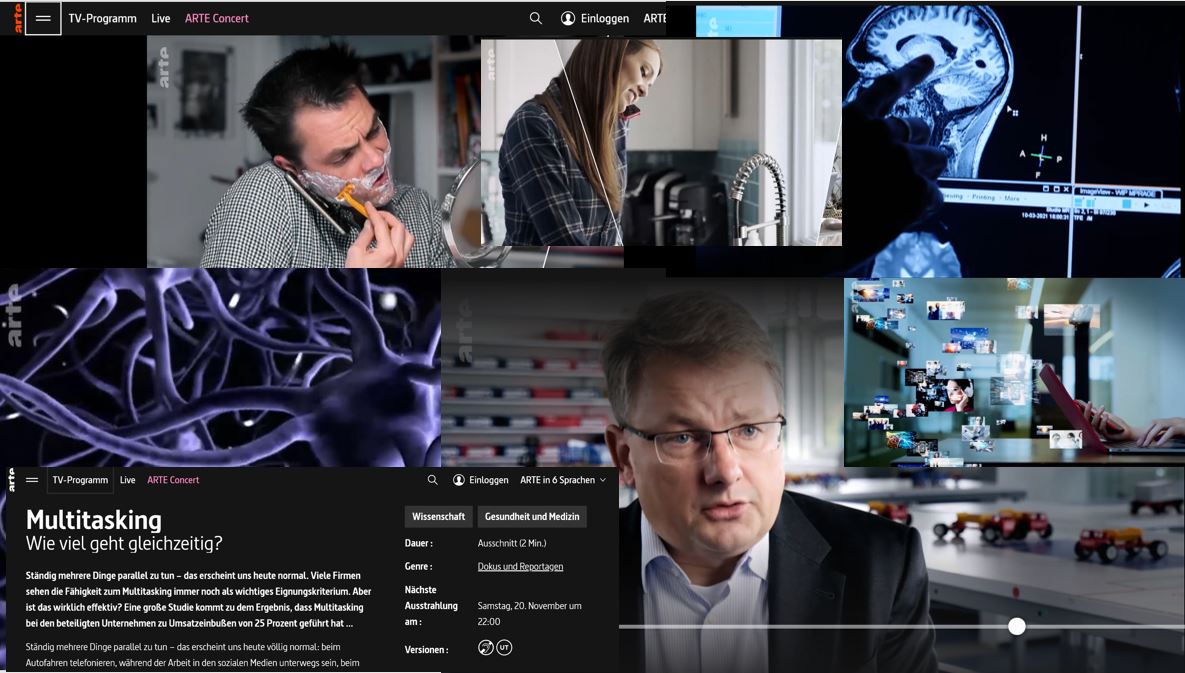Open the purple neuron network image
1185x673 pixels.
click(220, 367)
